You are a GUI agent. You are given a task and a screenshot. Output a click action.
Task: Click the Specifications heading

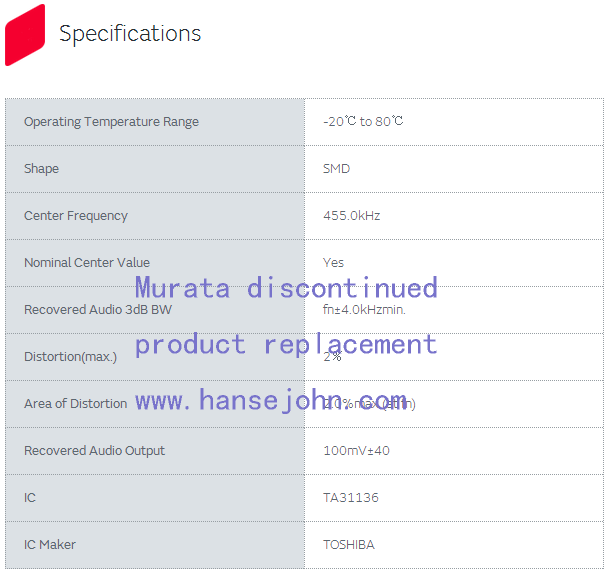pos(130,34)
